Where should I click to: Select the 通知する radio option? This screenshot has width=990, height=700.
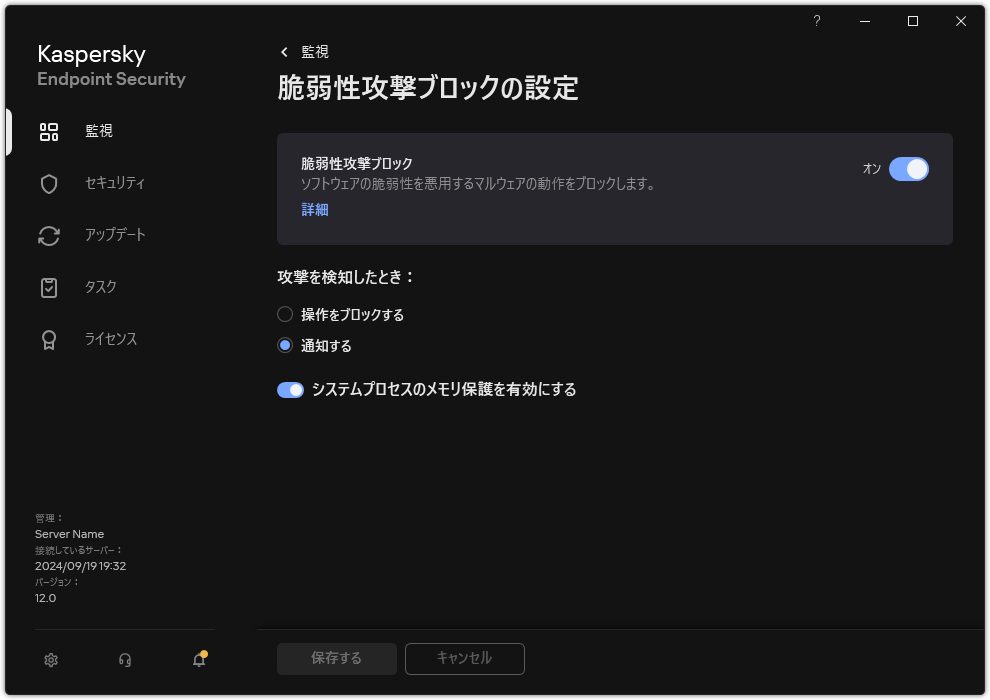coord(283,345)
